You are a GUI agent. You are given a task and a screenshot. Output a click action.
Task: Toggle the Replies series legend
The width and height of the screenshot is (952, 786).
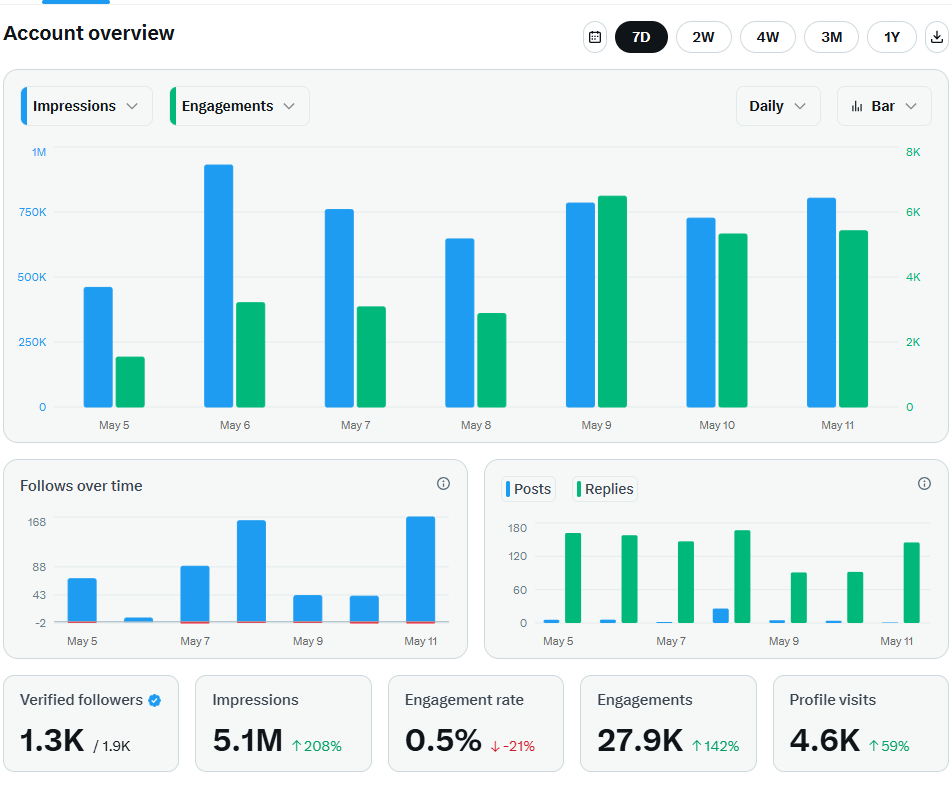click(605, 489)
